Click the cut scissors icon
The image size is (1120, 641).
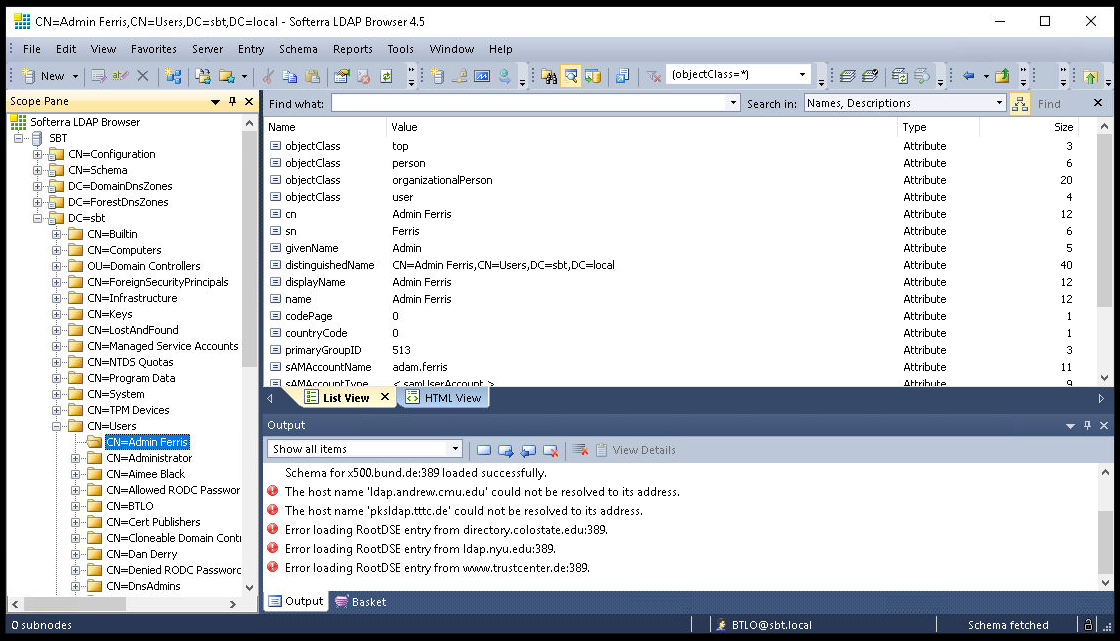[x=268, y=76]
